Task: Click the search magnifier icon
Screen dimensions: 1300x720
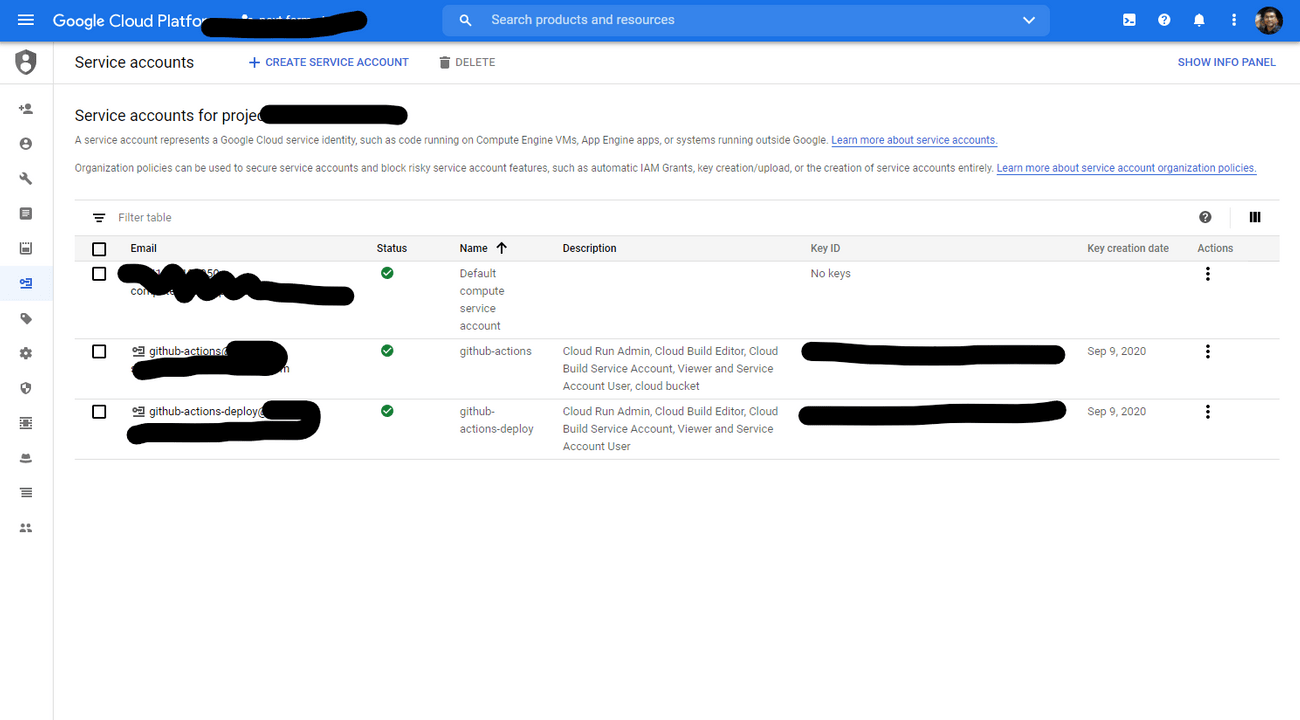Action: pyautogui.click(x=465, y=20)
